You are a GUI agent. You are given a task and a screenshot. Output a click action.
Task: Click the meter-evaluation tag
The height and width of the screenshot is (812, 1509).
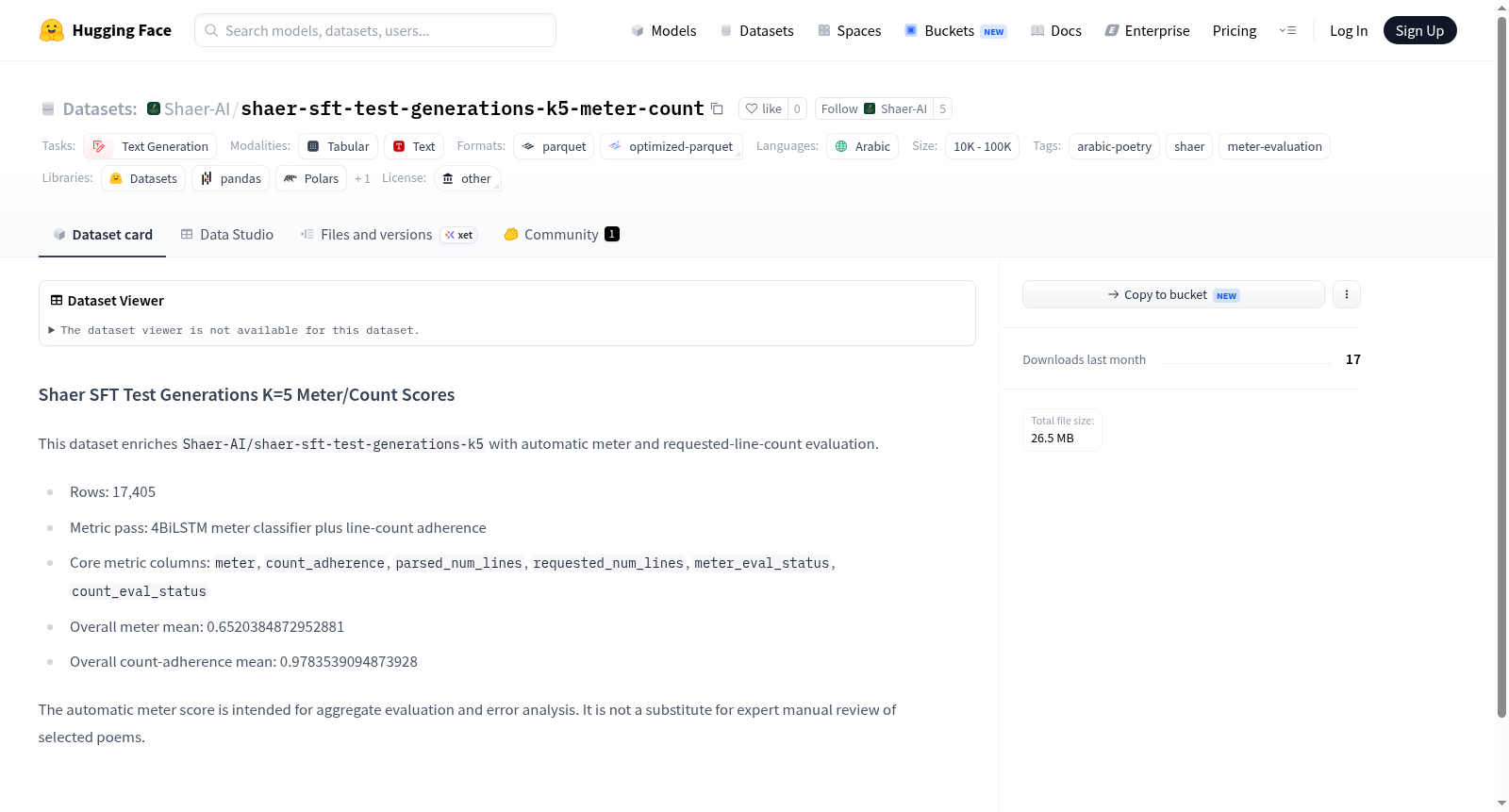[x=1274, y=146]
